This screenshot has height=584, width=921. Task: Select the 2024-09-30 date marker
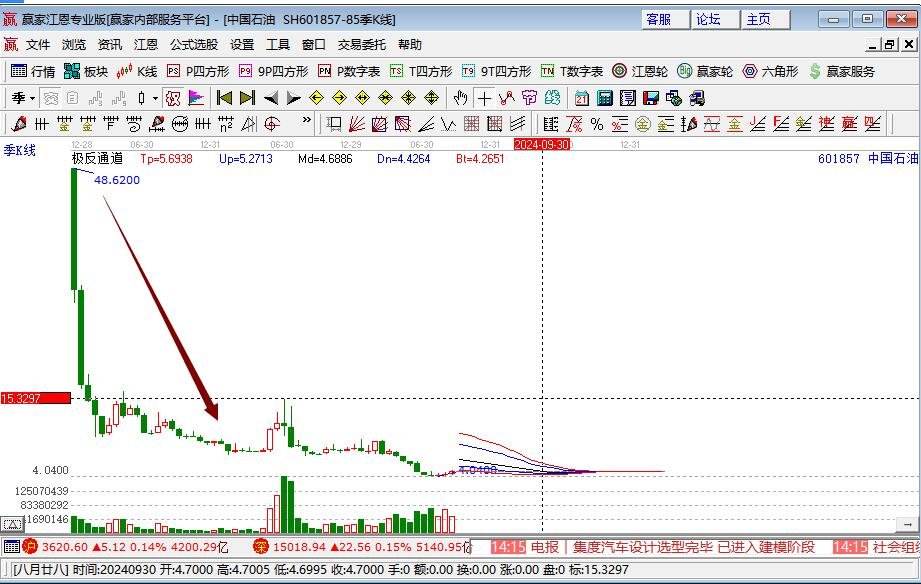542,145
